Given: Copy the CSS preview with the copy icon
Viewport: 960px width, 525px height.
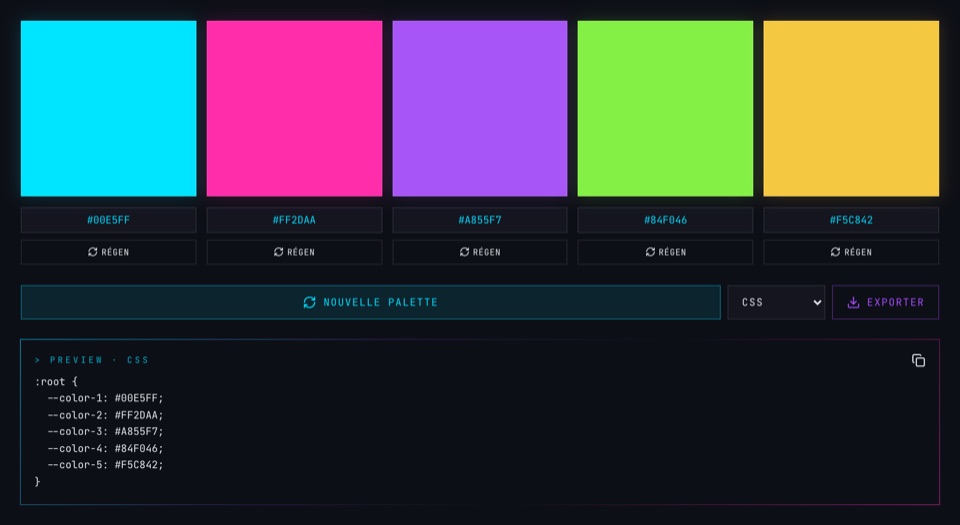Looking at the screenshot, I should pos(918,360).
